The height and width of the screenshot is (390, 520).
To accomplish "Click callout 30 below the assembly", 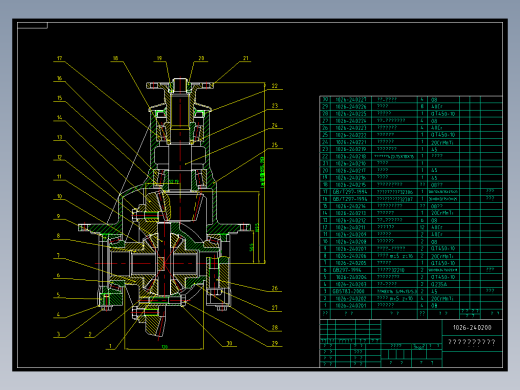I will tap(230, 343).
